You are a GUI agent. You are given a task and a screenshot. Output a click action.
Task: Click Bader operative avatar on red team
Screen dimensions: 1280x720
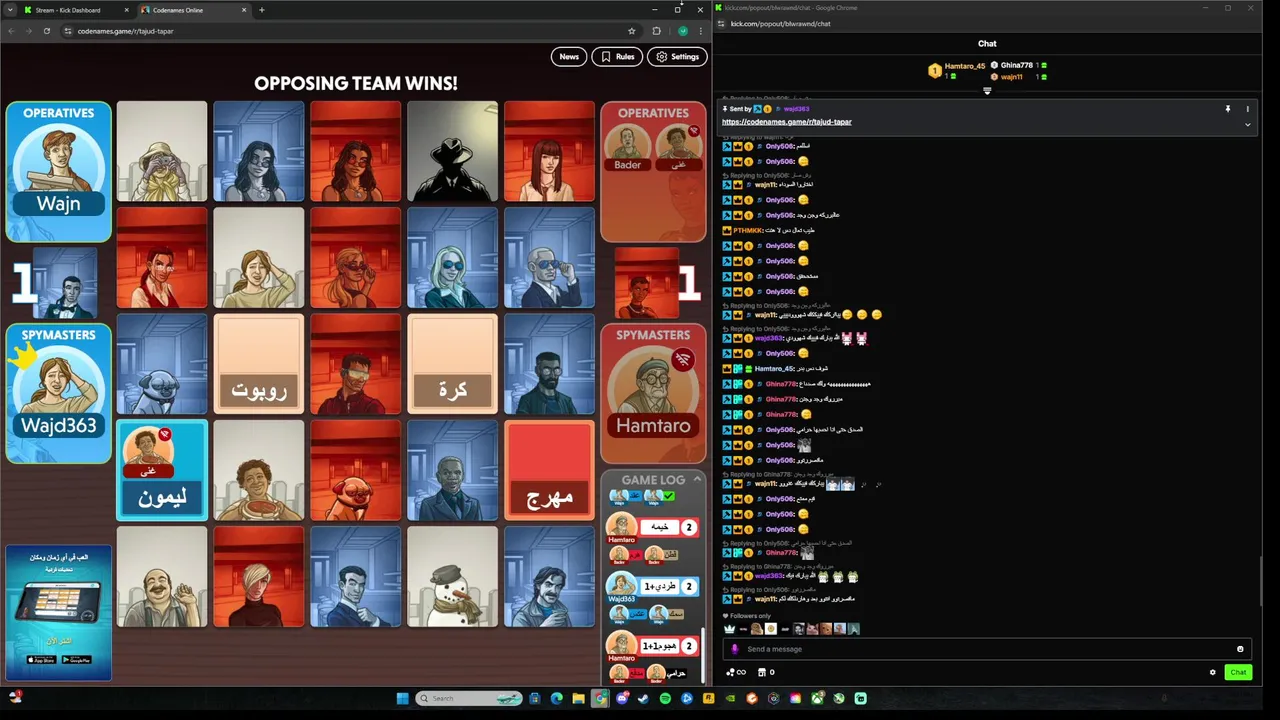(628, 146)
